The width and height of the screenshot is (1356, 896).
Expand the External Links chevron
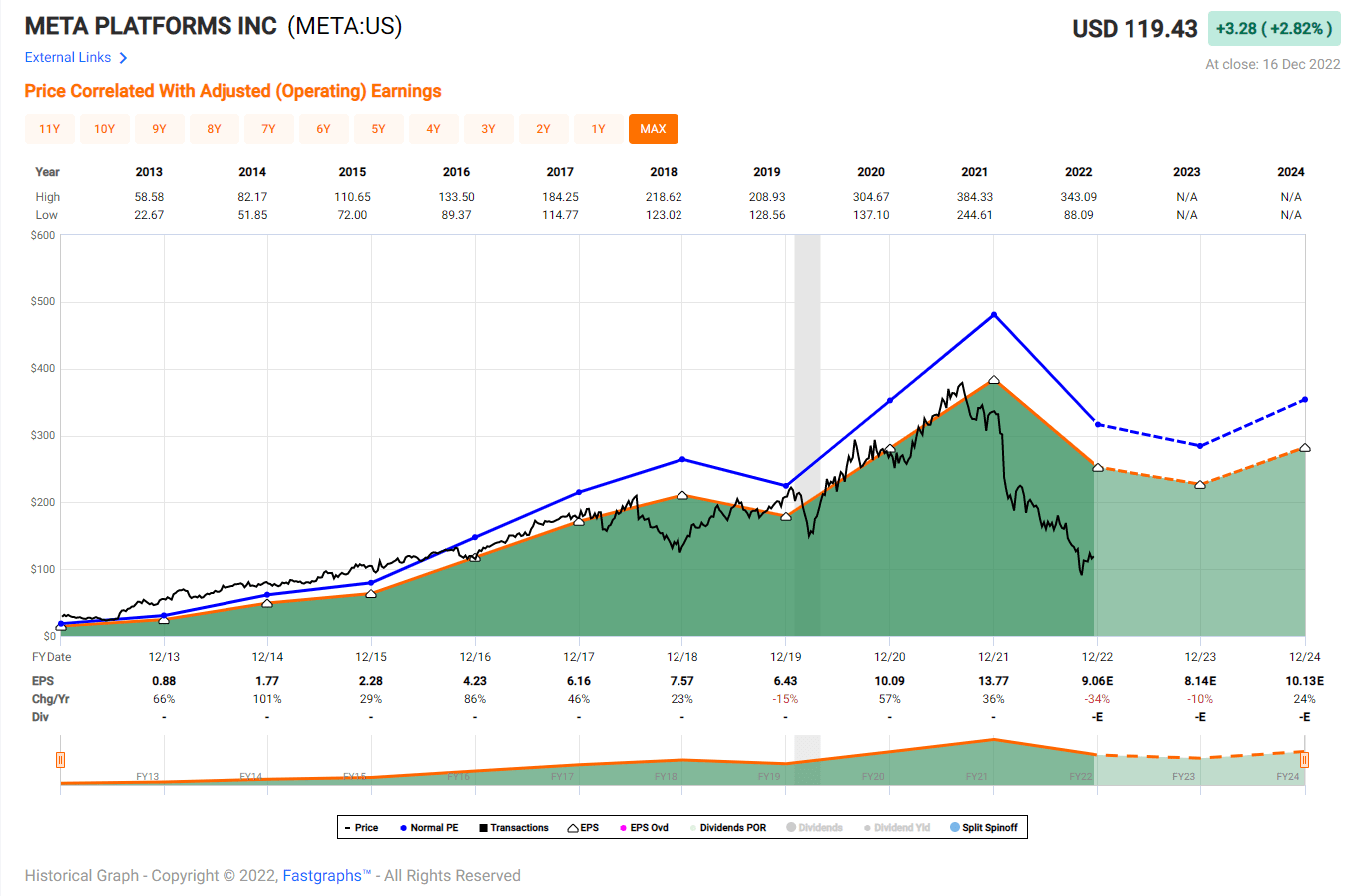pos(124,57)
